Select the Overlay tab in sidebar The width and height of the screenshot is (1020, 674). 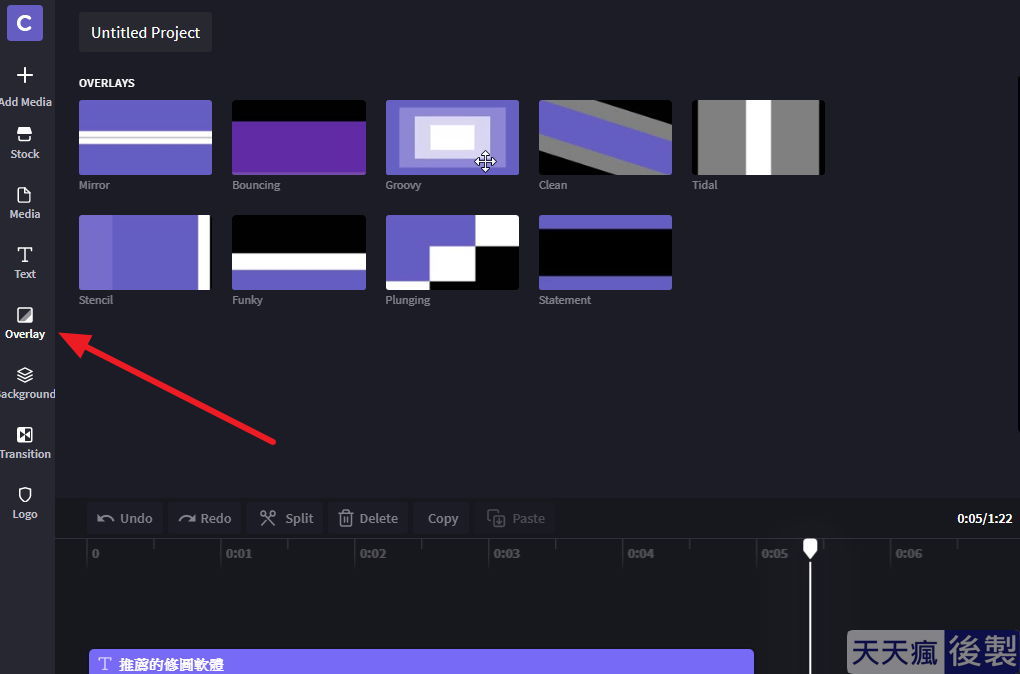pyautogui.click(x=25, y=324)
